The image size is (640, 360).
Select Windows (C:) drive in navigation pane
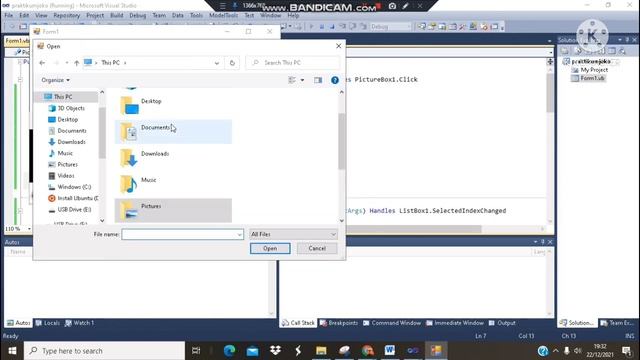[74, 187]
